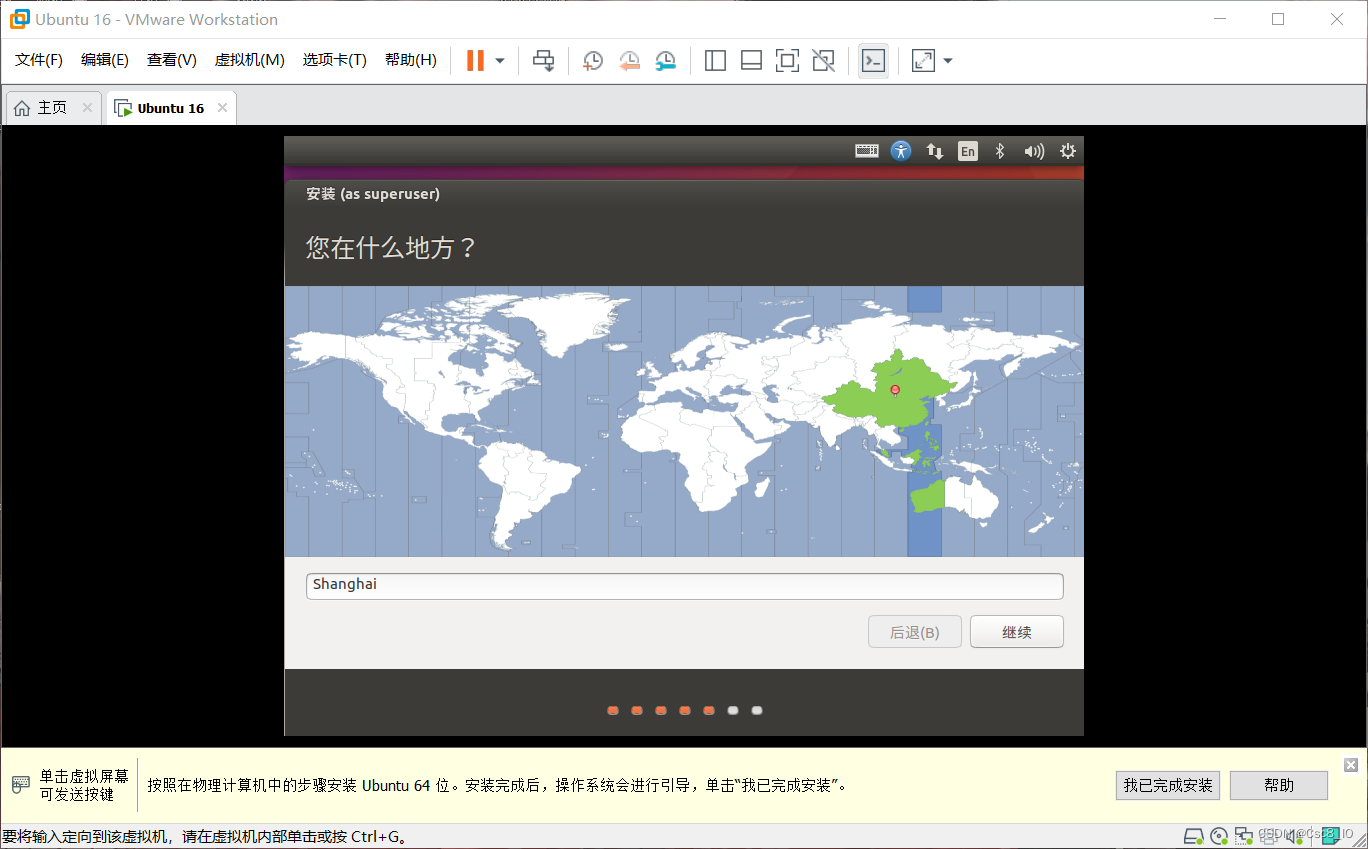Open the snapshot manager wrench-clock icon
Viewport: 1368px width, 849px height.
(665, 61)
